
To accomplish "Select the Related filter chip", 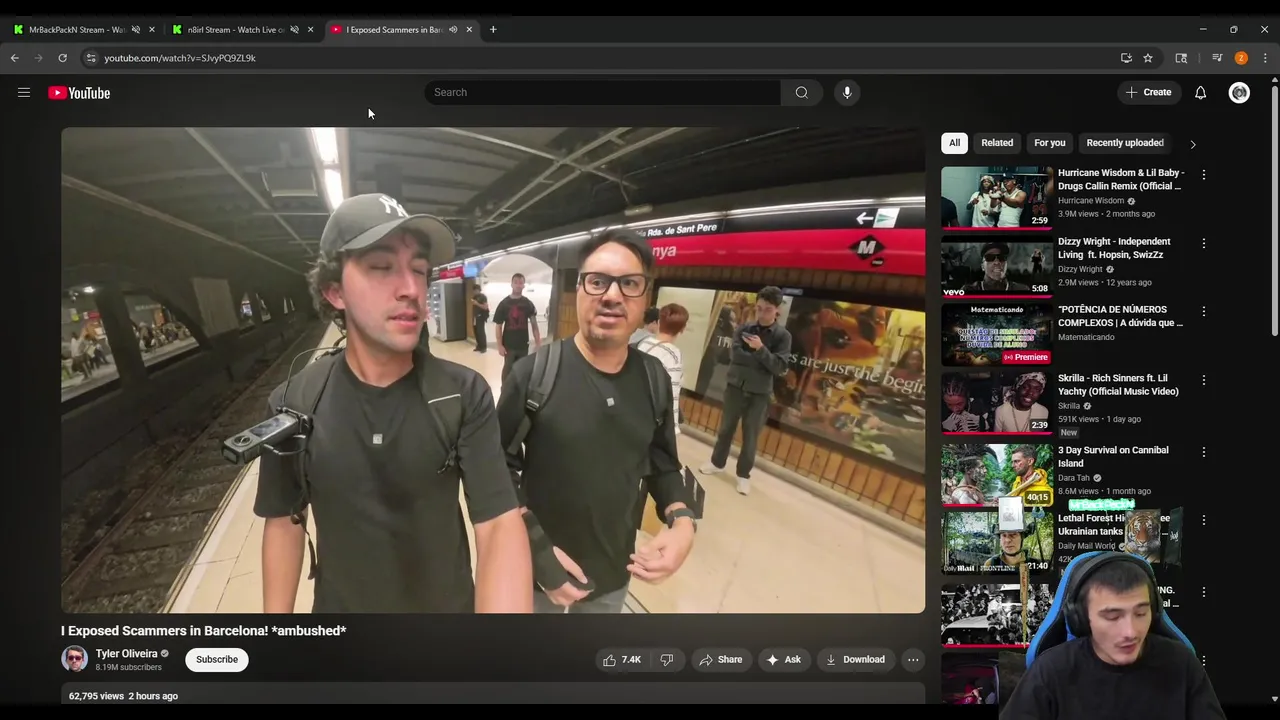I will click(997, 143).
